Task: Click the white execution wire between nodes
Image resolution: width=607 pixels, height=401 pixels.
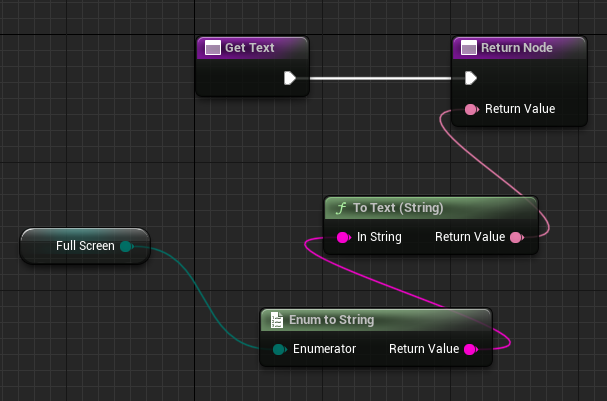Action: point(380,79)
